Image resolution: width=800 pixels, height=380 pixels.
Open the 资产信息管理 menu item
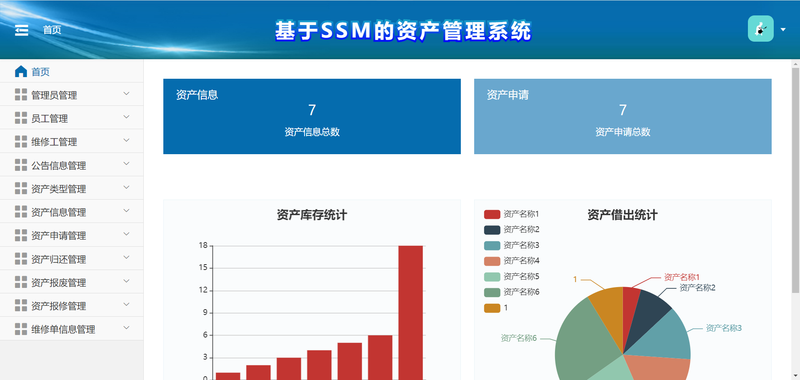[x=71, y=212]
